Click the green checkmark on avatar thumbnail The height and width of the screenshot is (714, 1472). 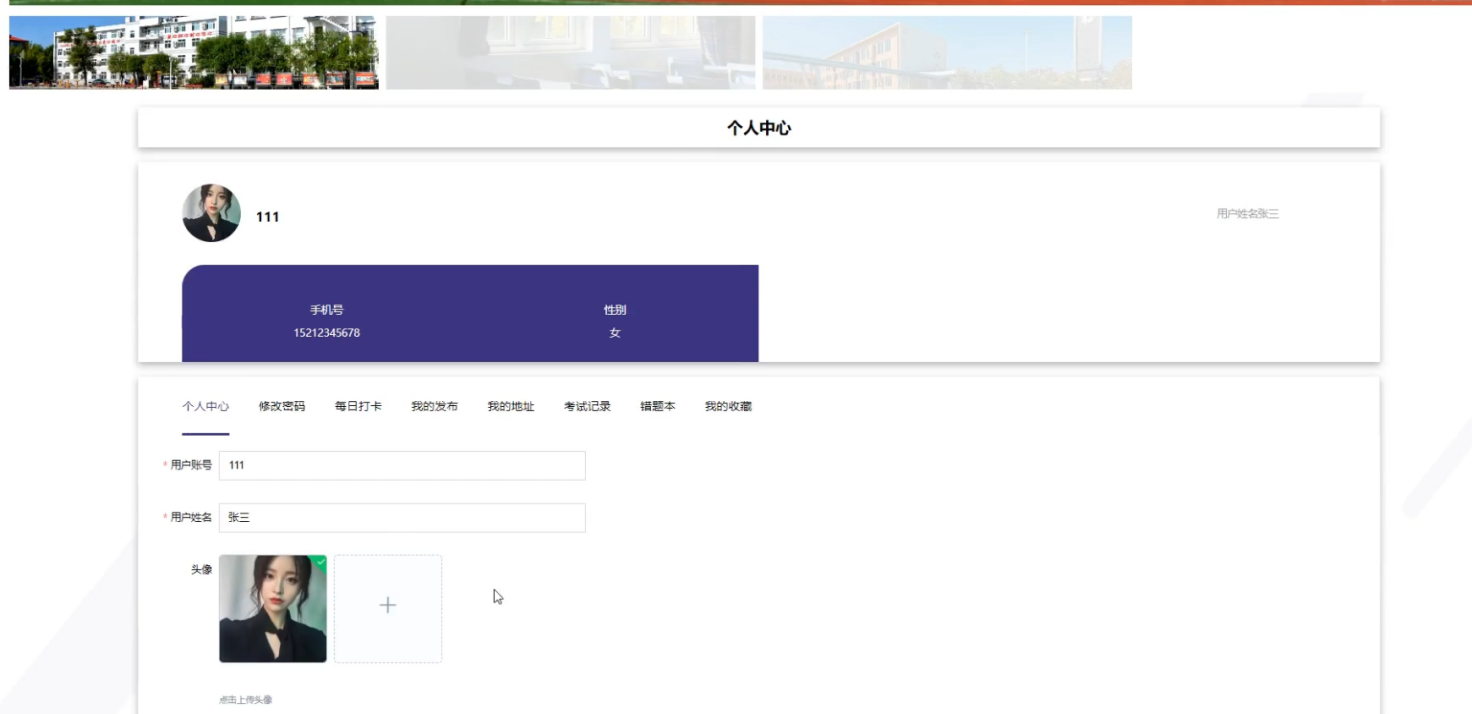tap(320, 563)
